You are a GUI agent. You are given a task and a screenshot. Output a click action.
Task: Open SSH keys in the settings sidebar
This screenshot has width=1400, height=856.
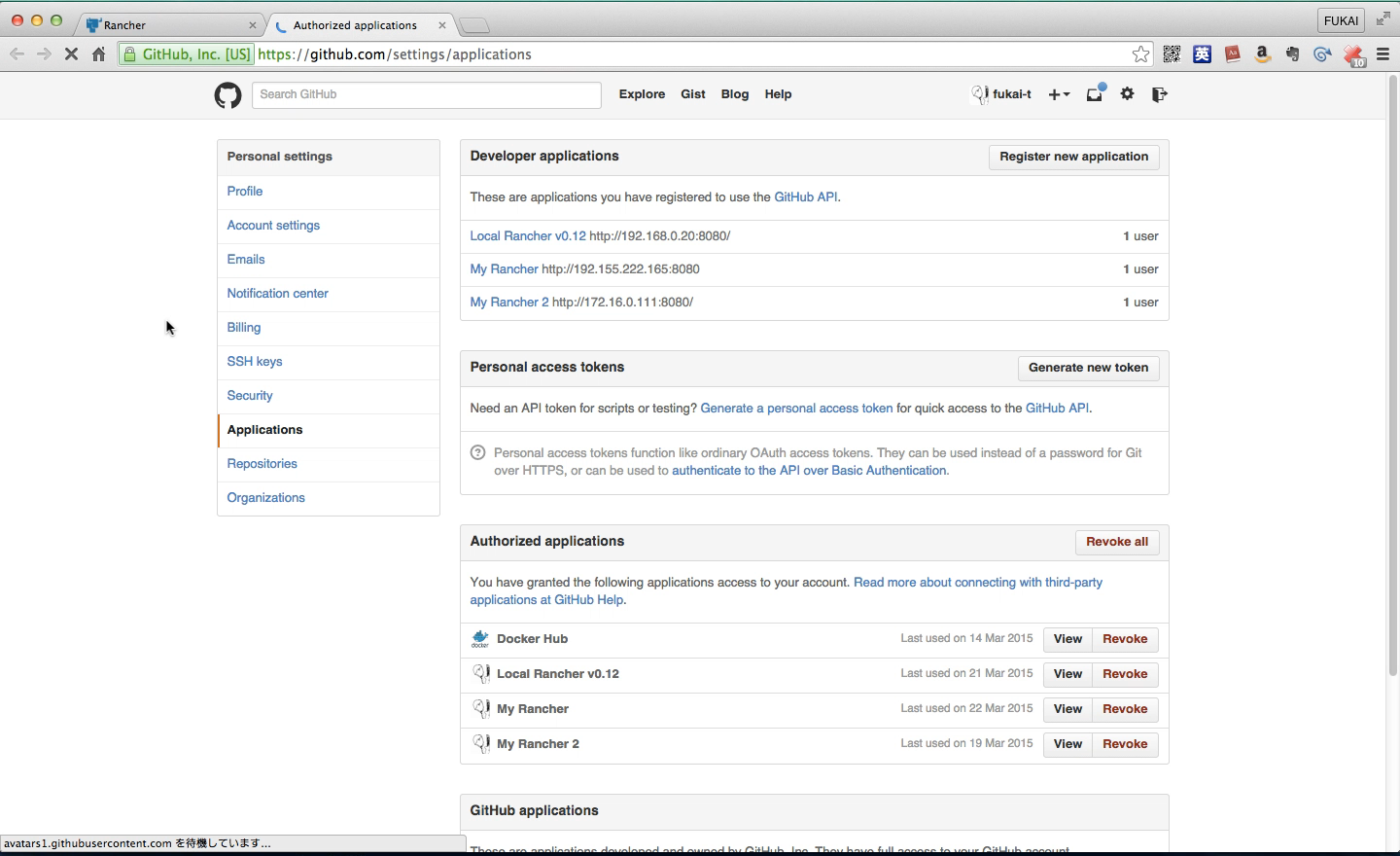point(255,362)
